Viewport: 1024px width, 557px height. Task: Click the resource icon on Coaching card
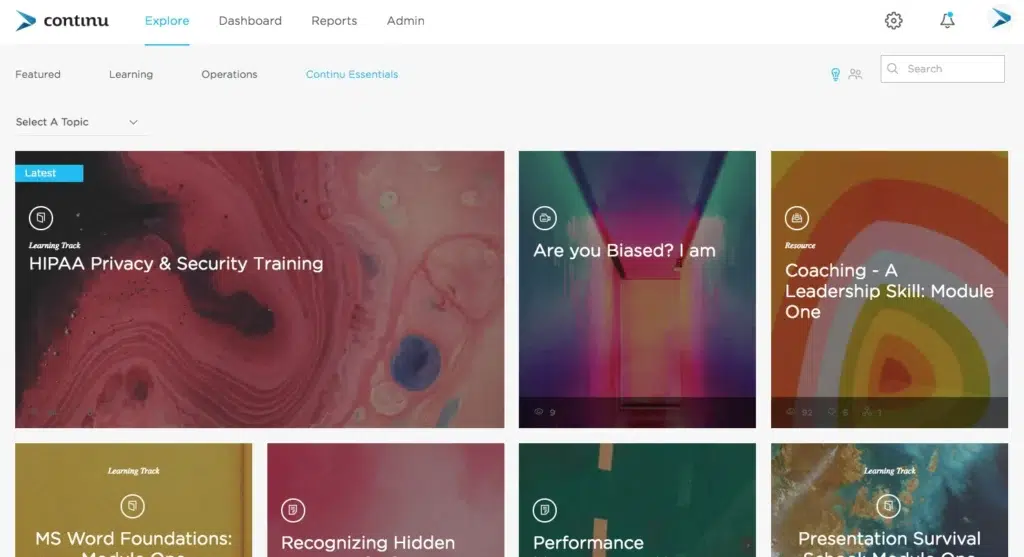[796, 217]
